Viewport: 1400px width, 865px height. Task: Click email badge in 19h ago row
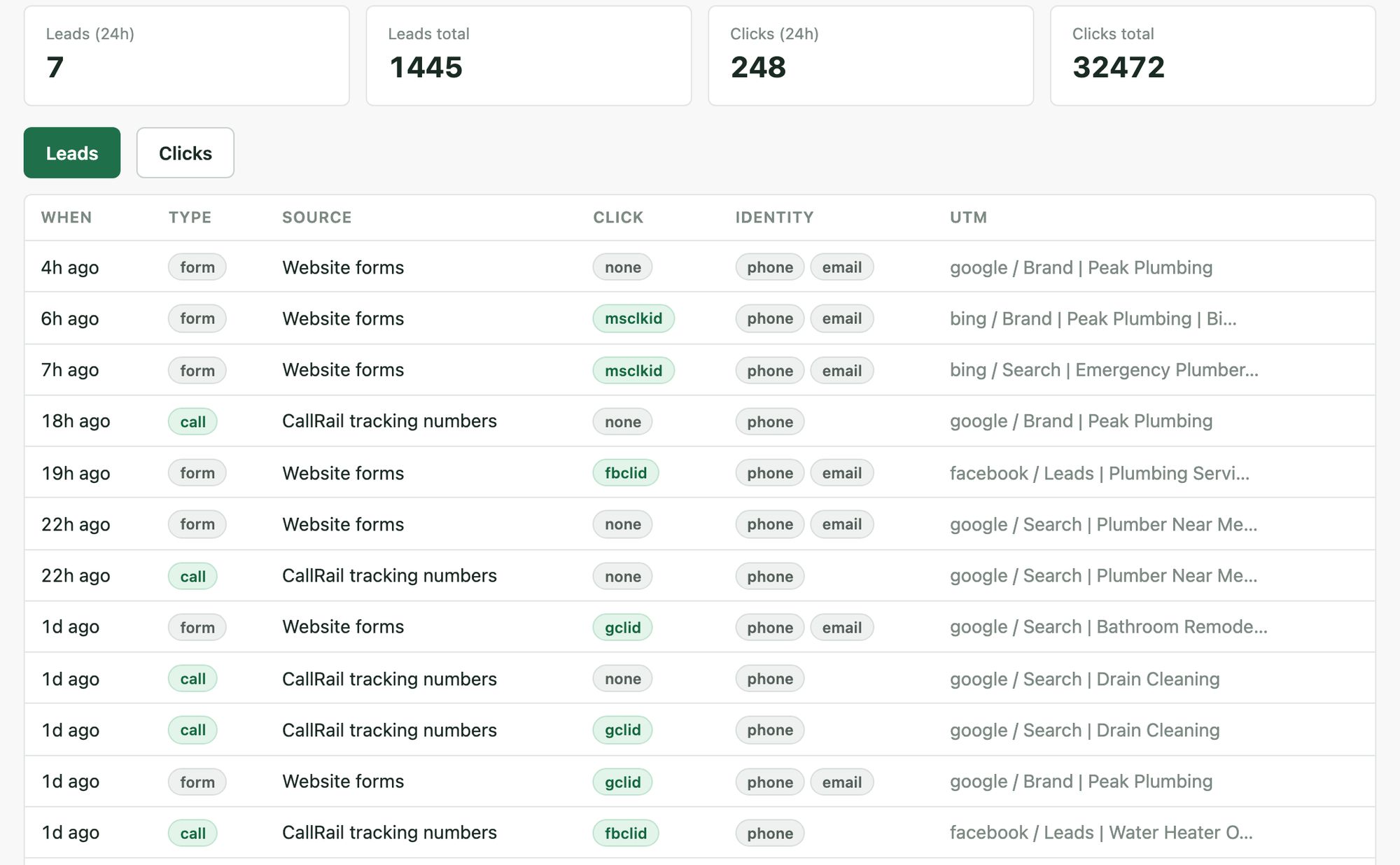[842, 473]
